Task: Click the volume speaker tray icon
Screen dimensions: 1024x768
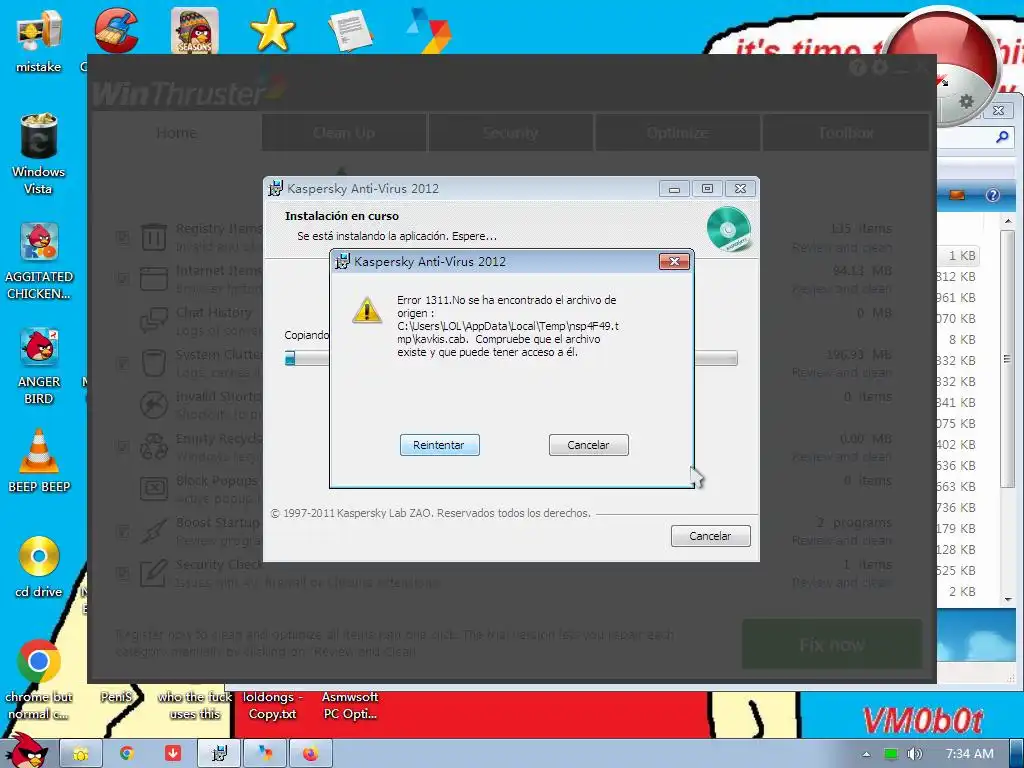Action: tap(914, 754)
